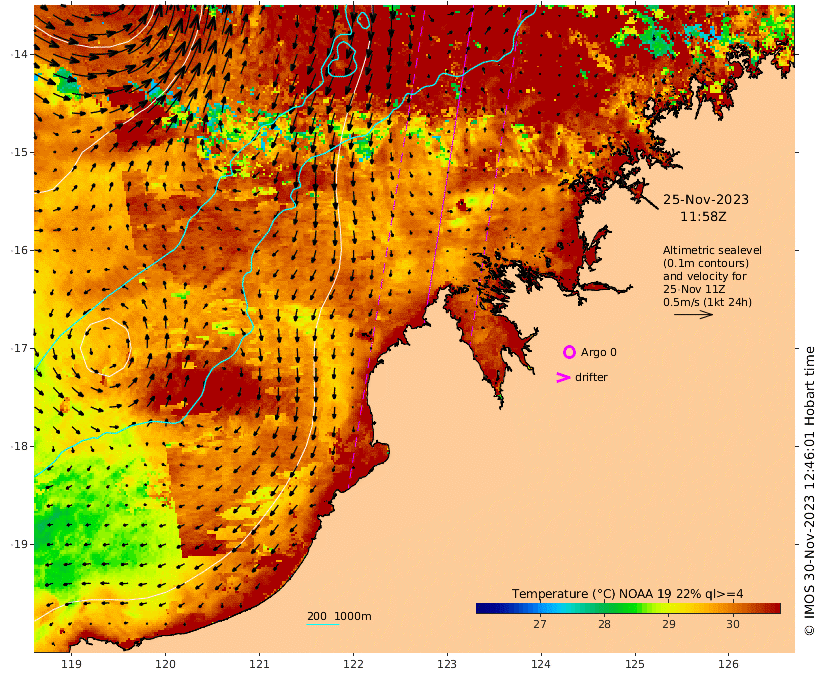Click the magenta Argo 0 circle marker
This screenshot has width=820, height=680.
[x=569, y=352]
